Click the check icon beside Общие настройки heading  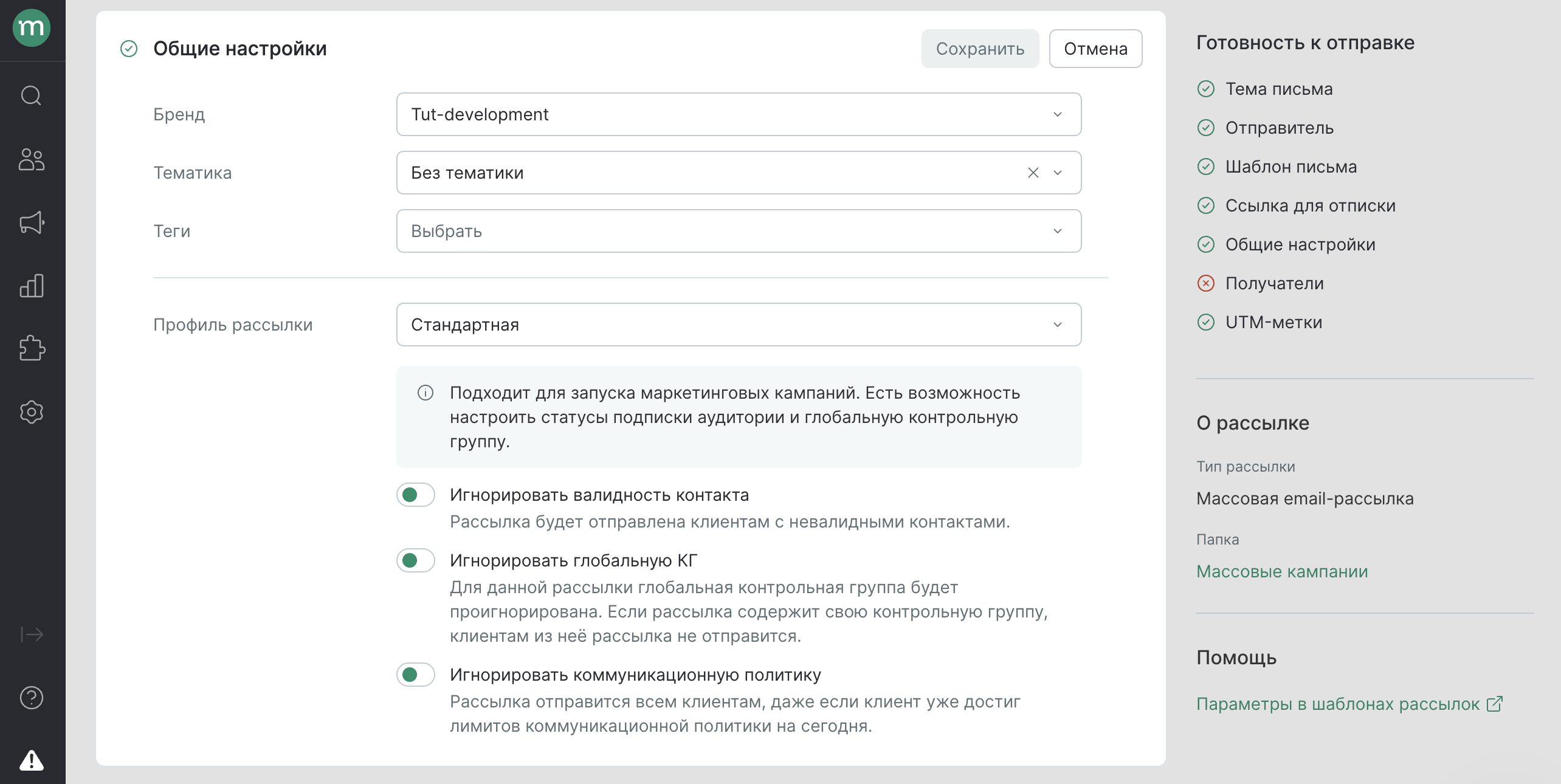click(x=129, y=49)
